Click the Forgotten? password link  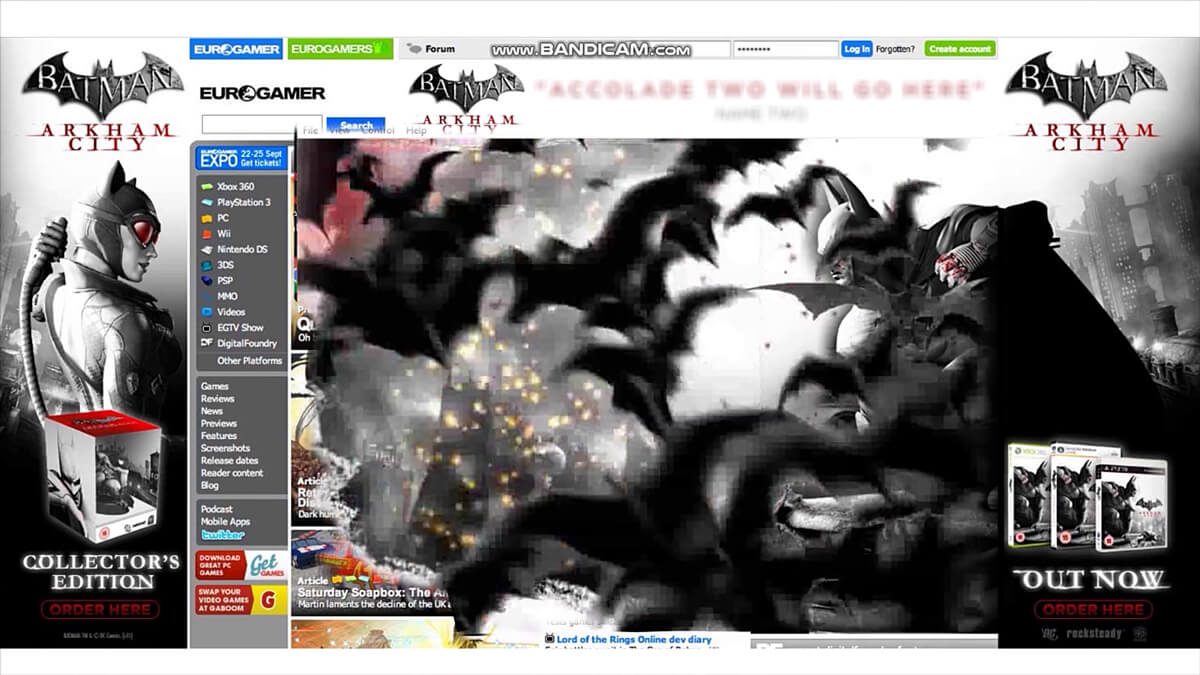[895, 49]
